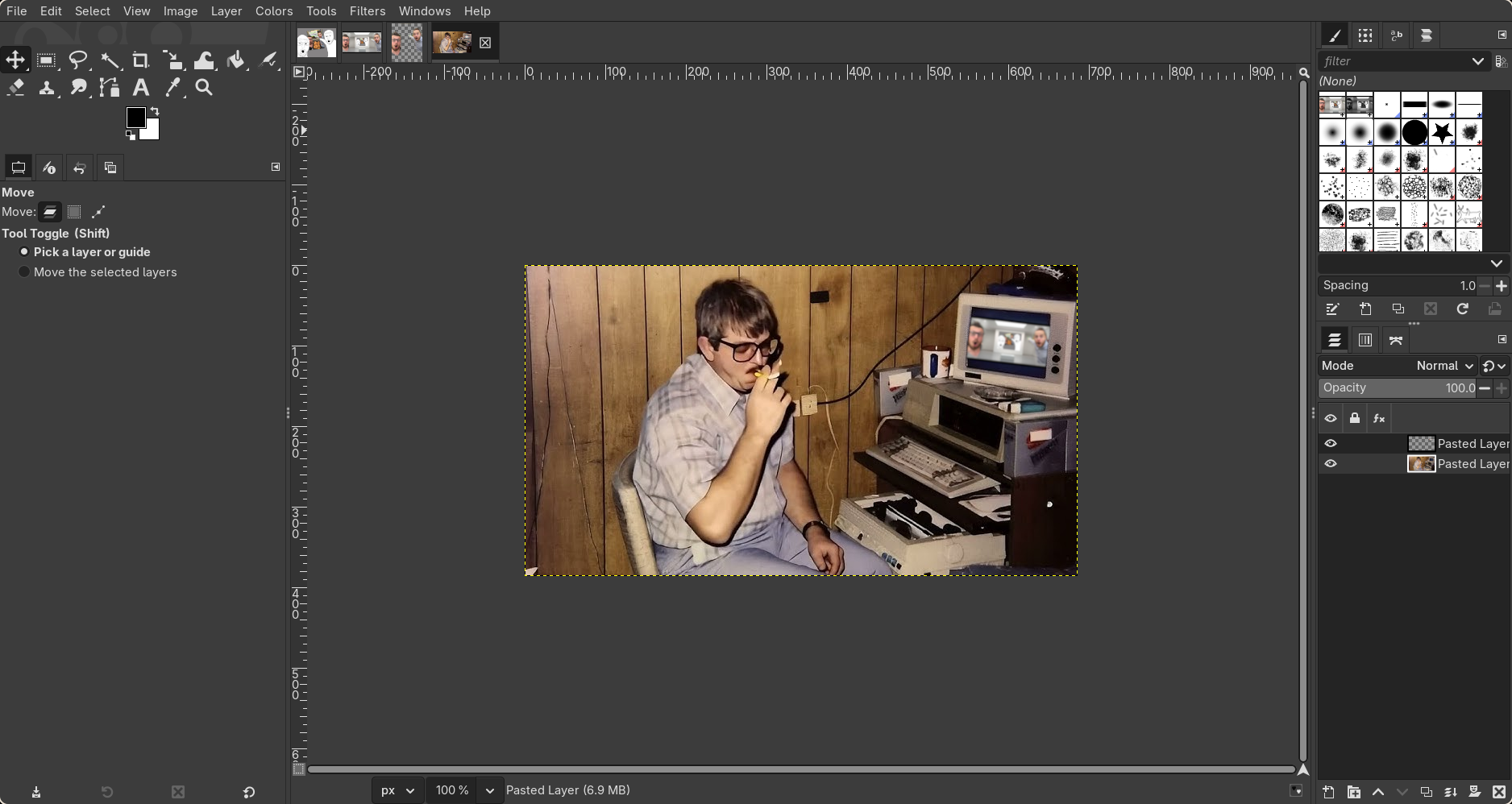Delete the selected layer

click(1499, 792)
